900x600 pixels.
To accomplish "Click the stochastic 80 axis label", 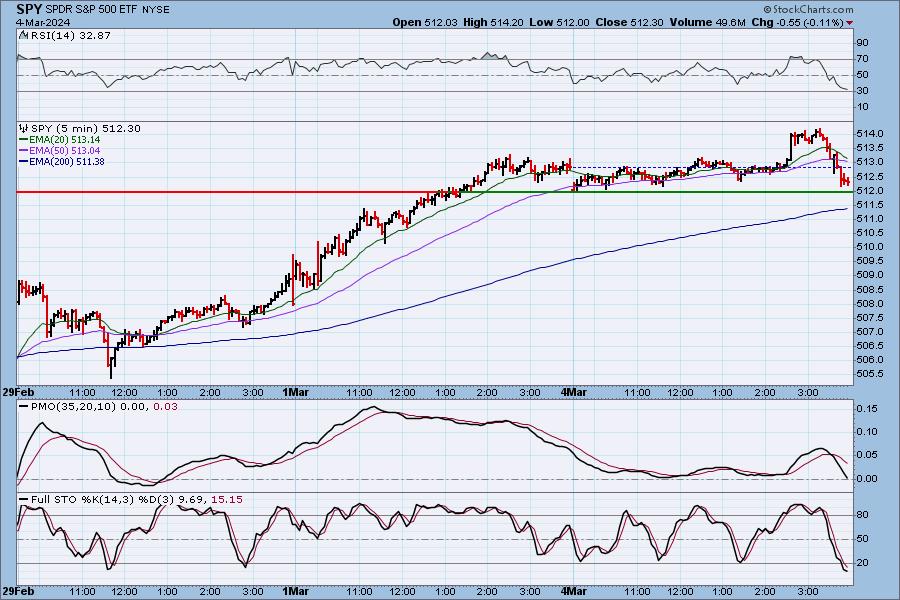I will [x=862, y=514].
